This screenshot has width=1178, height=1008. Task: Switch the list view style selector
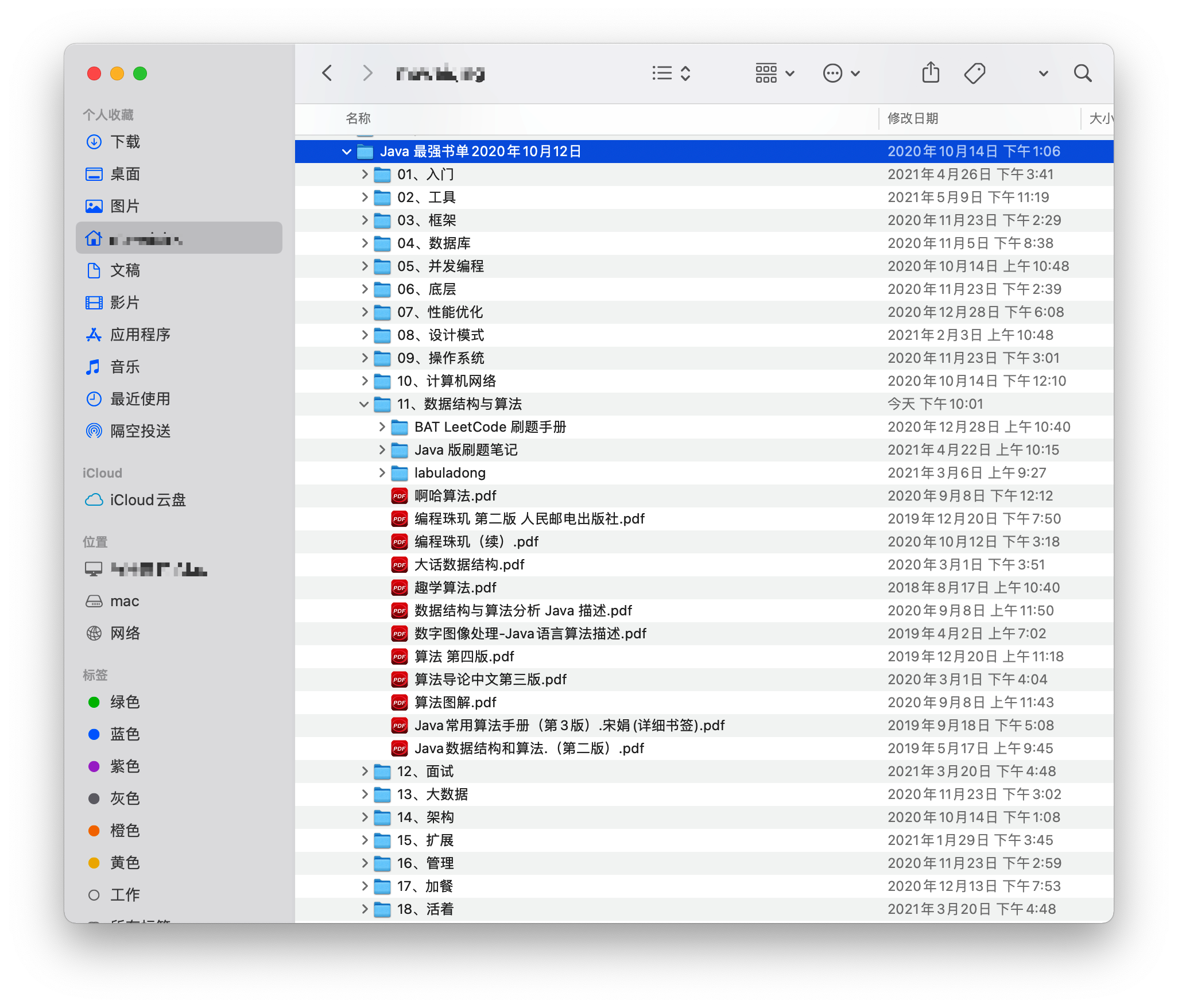671,73
